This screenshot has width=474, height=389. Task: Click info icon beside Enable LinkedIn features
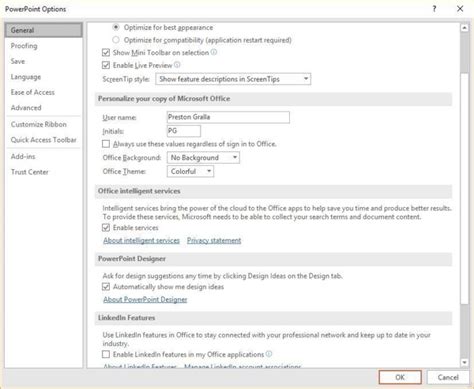click(x=269, y=354)
